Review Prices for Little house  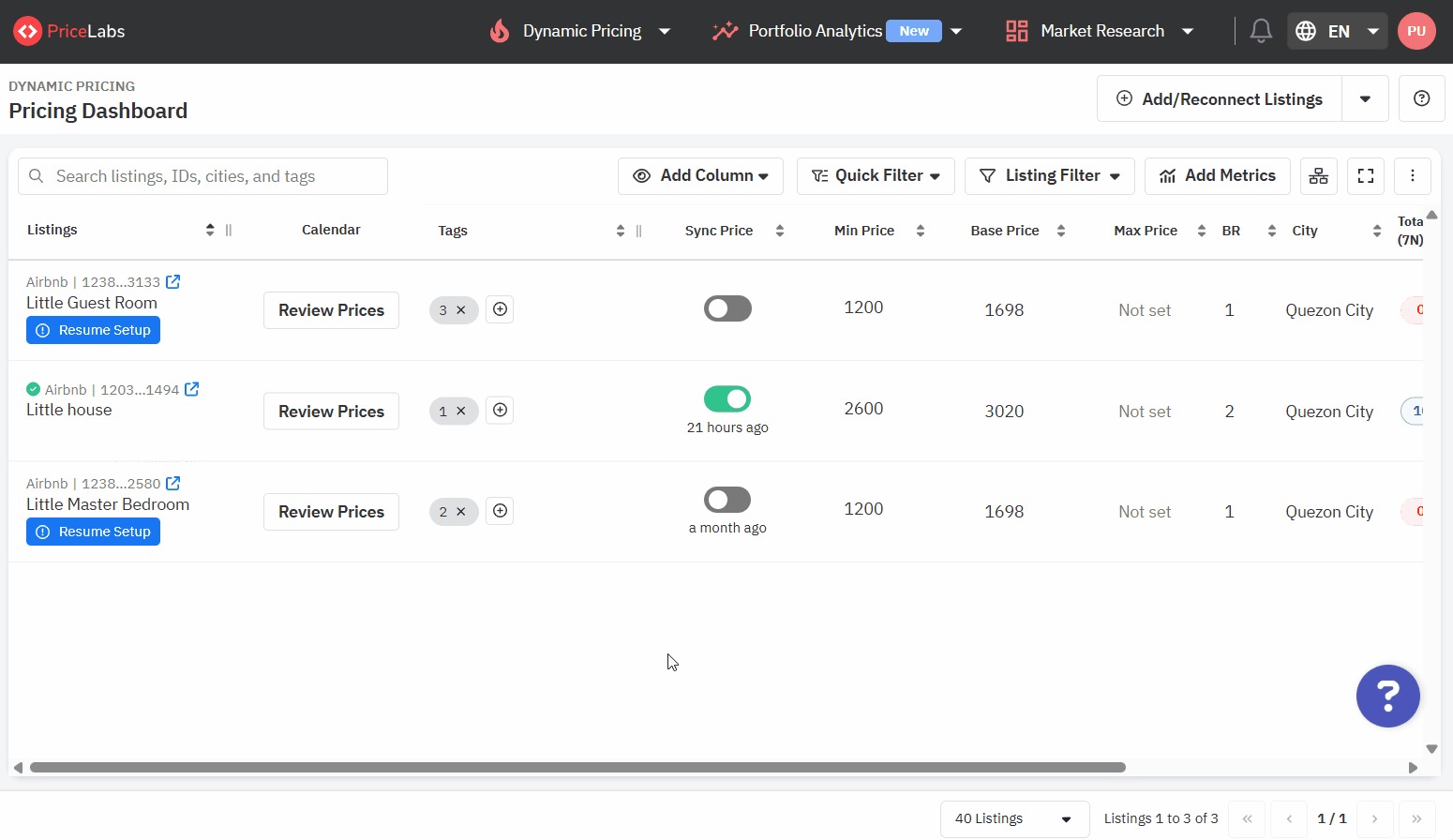pos(331,412)
